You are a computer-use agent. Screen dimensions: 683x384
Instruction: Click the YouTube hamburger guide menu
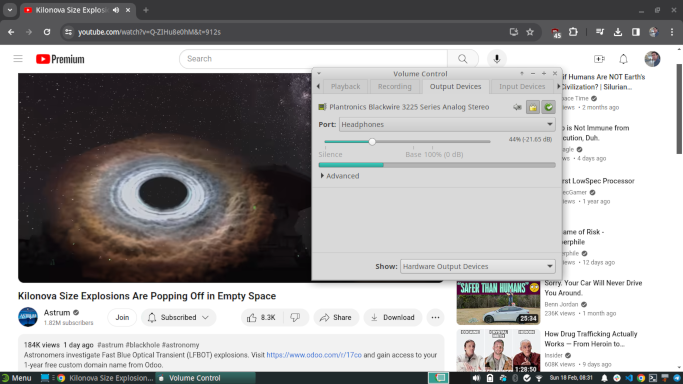coord(18,59)
